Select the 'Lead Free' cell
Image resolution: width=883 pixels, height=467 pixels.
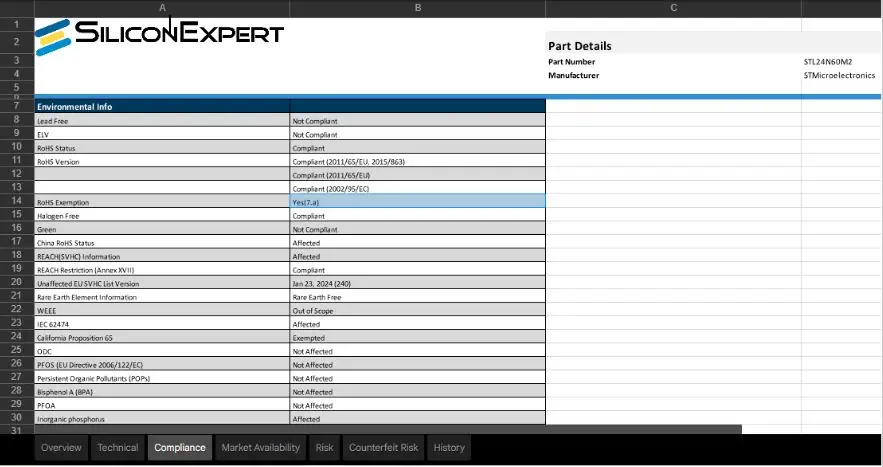pyautogui.click(x=162, y=121)
